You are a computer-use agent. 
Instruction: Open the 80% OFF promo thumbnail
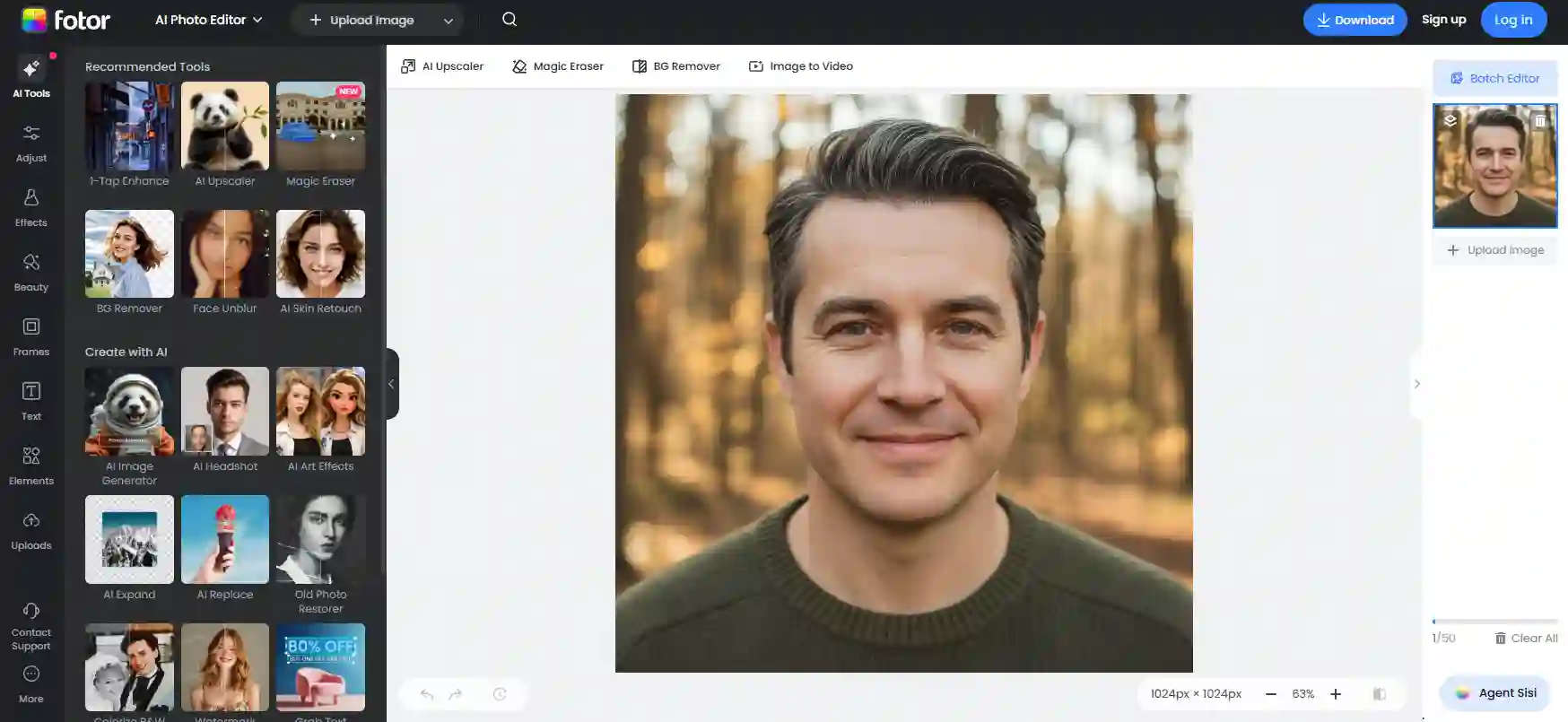click(x=320, y=667)
